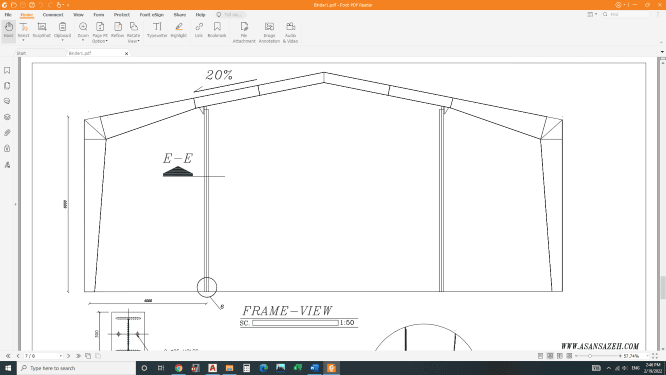Open Chrome from the taskbar

click(x=178, y=368)
